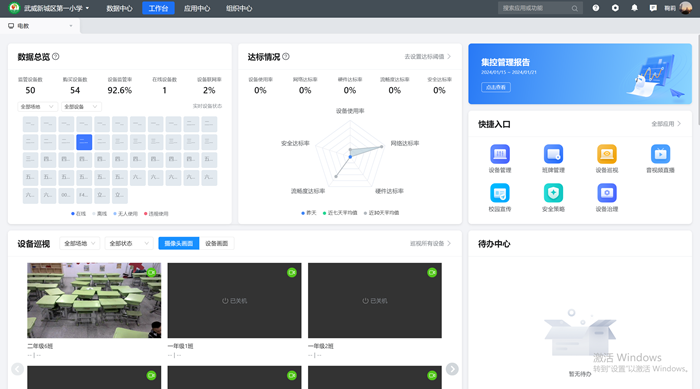The height and width of the screenshot is (389, 700).
Task: Open the 班牌管理 quick entry icon
Action: coord(553,155)
